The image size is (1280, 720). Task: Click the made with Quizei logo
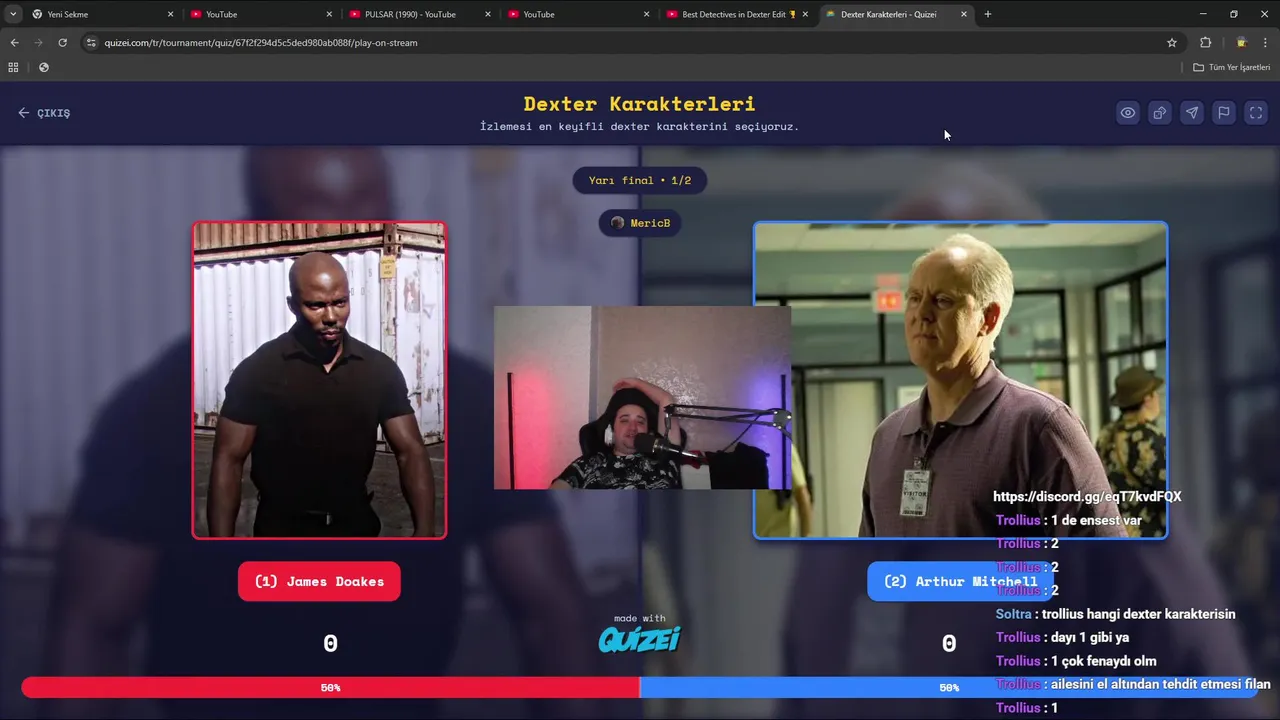click(x=640, y=633)
